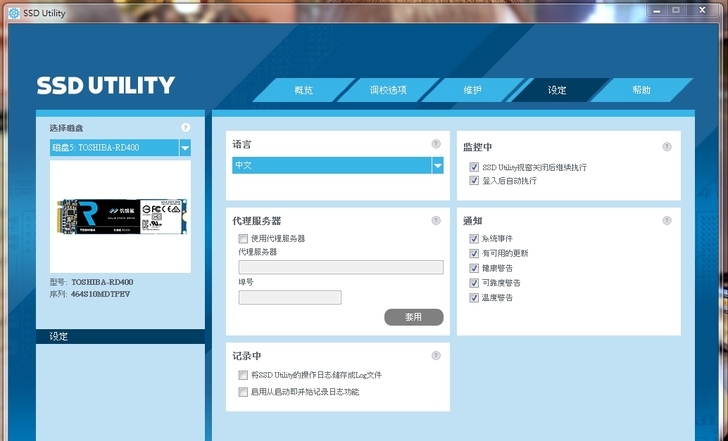The height and width of the screenshot is (441, 728).
Task: Enable 使用代理服务器 checkbox
Action: pos(243,239)
